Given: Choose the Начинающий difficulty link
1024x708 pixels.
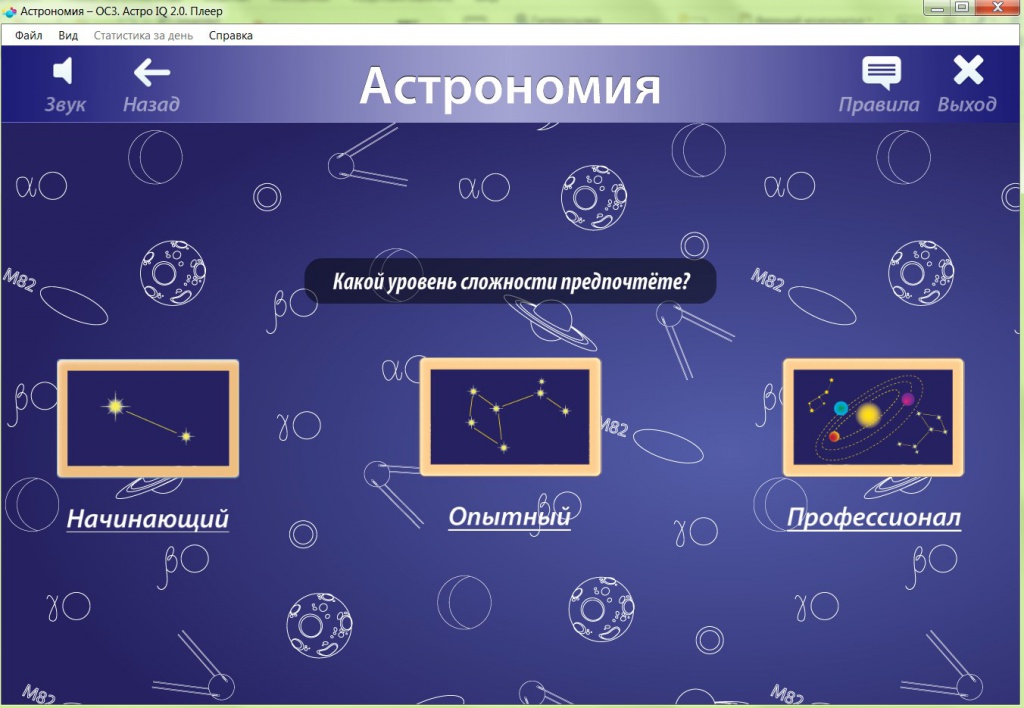Looking at the screenshot, I should click(148, 519).
